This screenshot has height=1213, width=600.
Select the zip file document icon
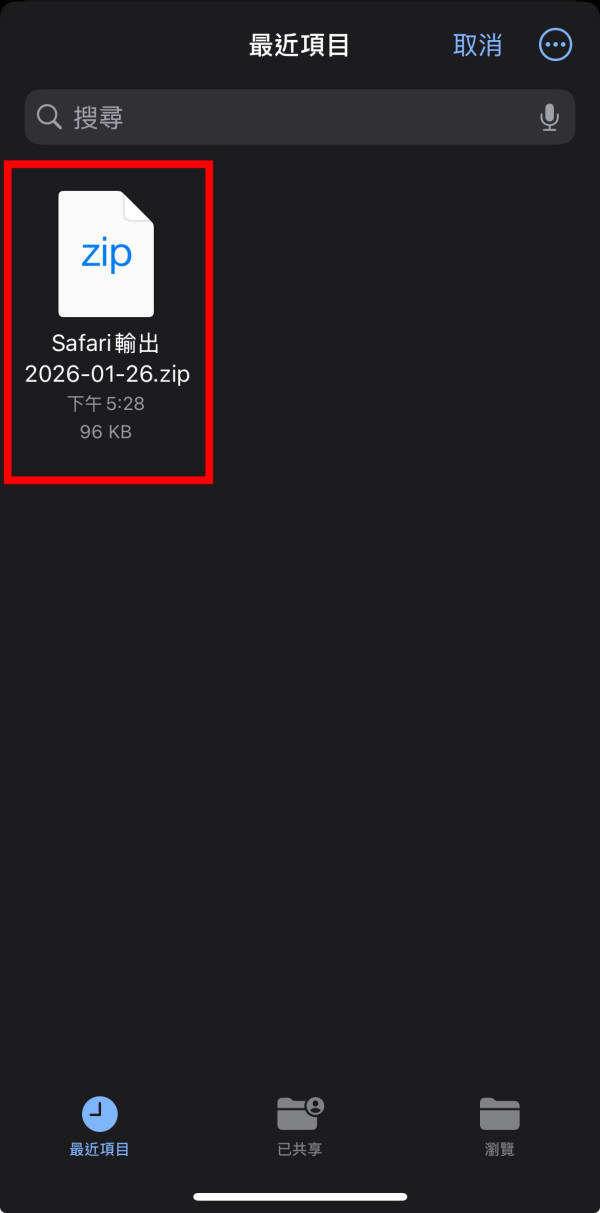click(x=106, y=254)
